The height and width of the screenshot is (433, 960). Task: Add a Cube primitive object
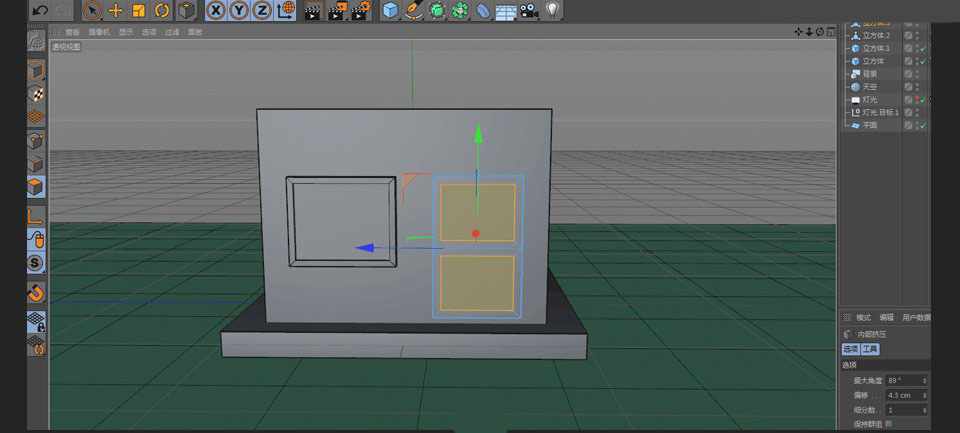point(390,11)
